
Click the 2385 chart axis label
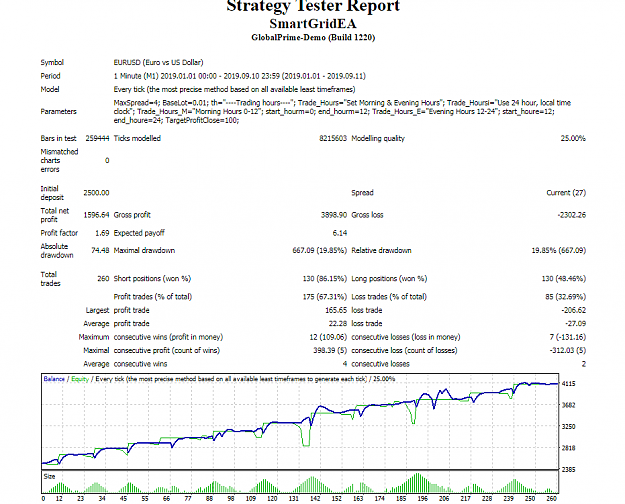click(x=568, y=470)
